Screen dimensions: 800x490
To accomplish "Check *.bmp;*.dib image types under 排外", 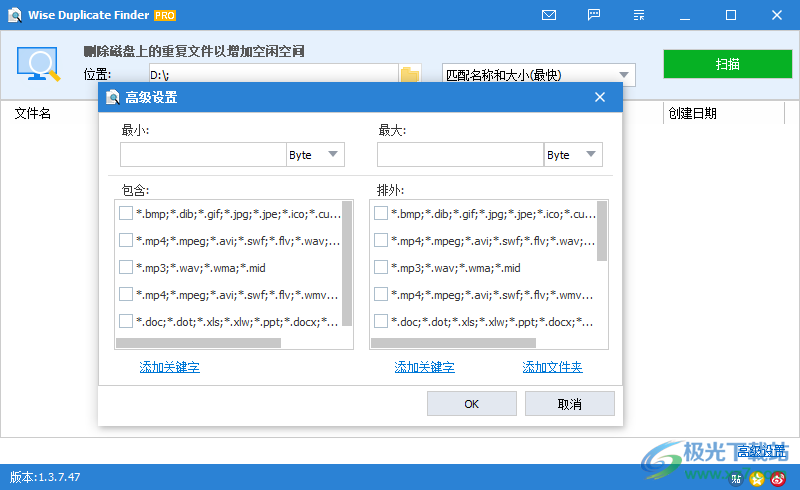I will [x=381, y=213].
